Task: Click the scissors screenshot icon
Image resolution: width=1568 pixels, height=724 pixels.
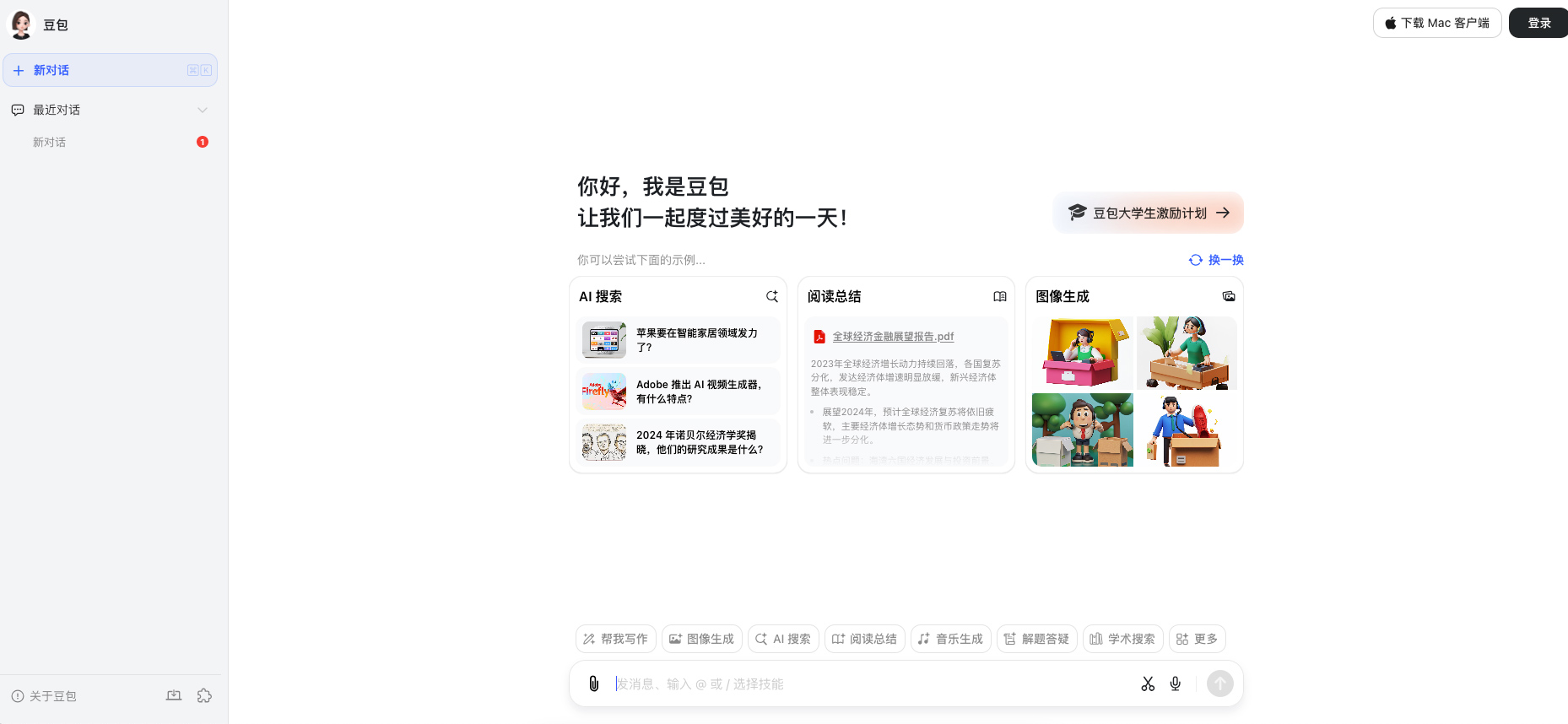Action: click(x=1148, y=683)
